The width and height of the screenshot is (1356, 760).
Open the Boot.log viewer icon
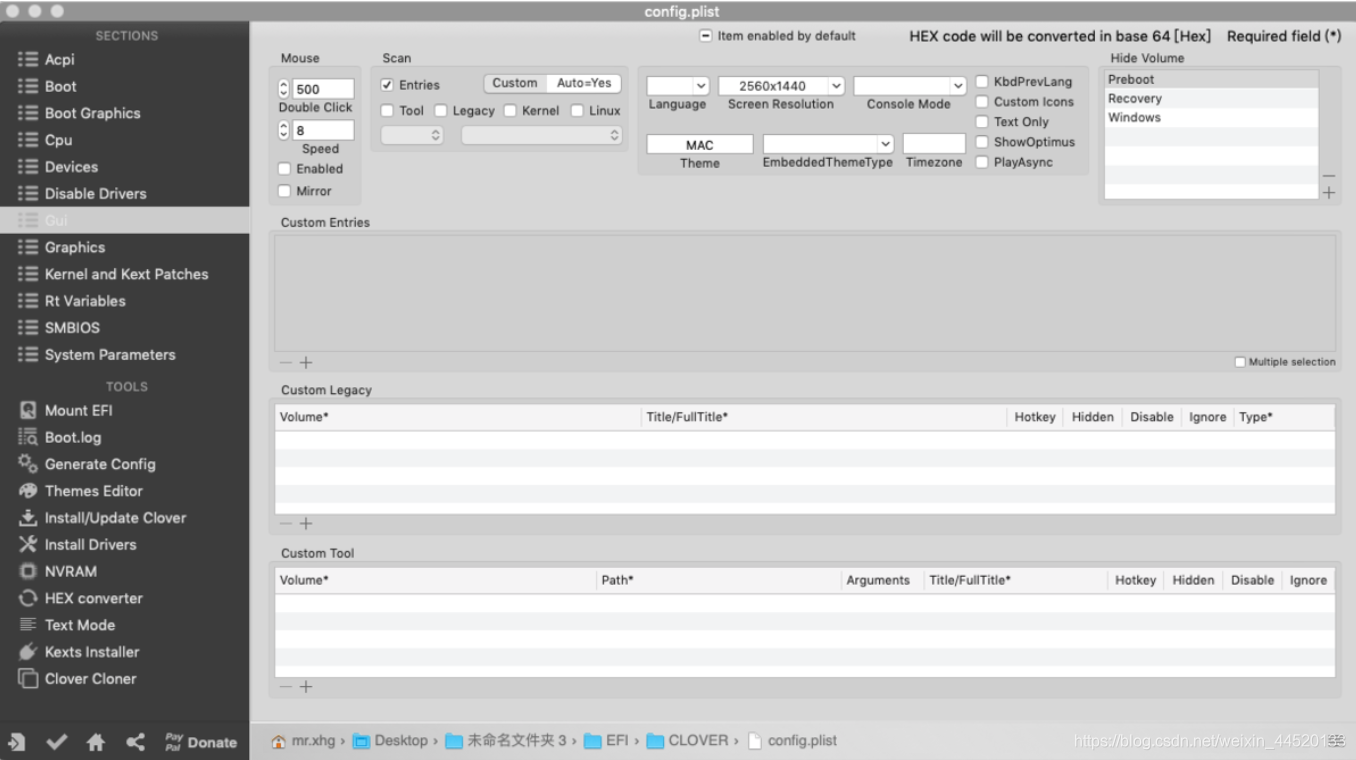(x=28, y=437)
